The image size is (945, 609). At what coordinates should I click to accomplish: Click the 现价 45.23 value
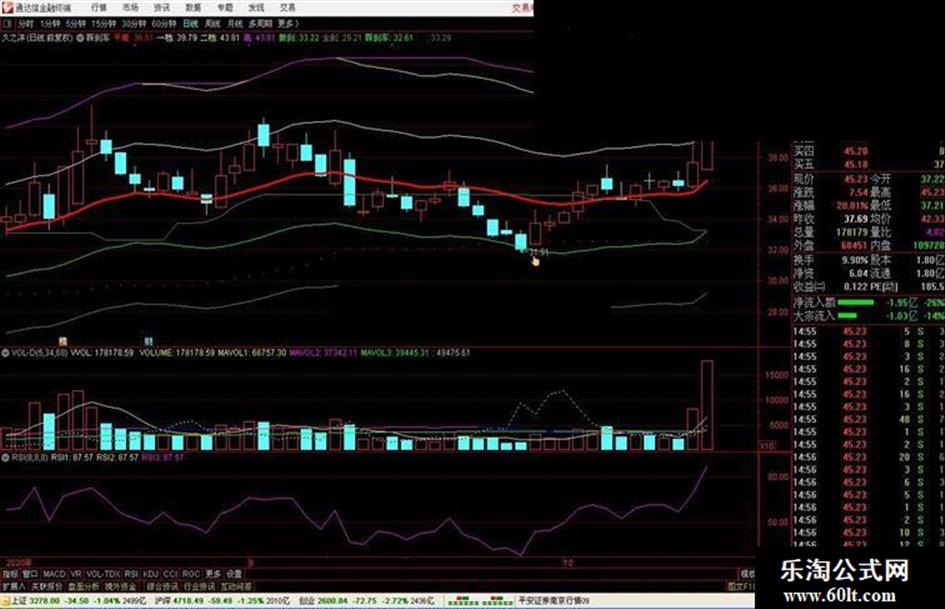pos(856,179)
